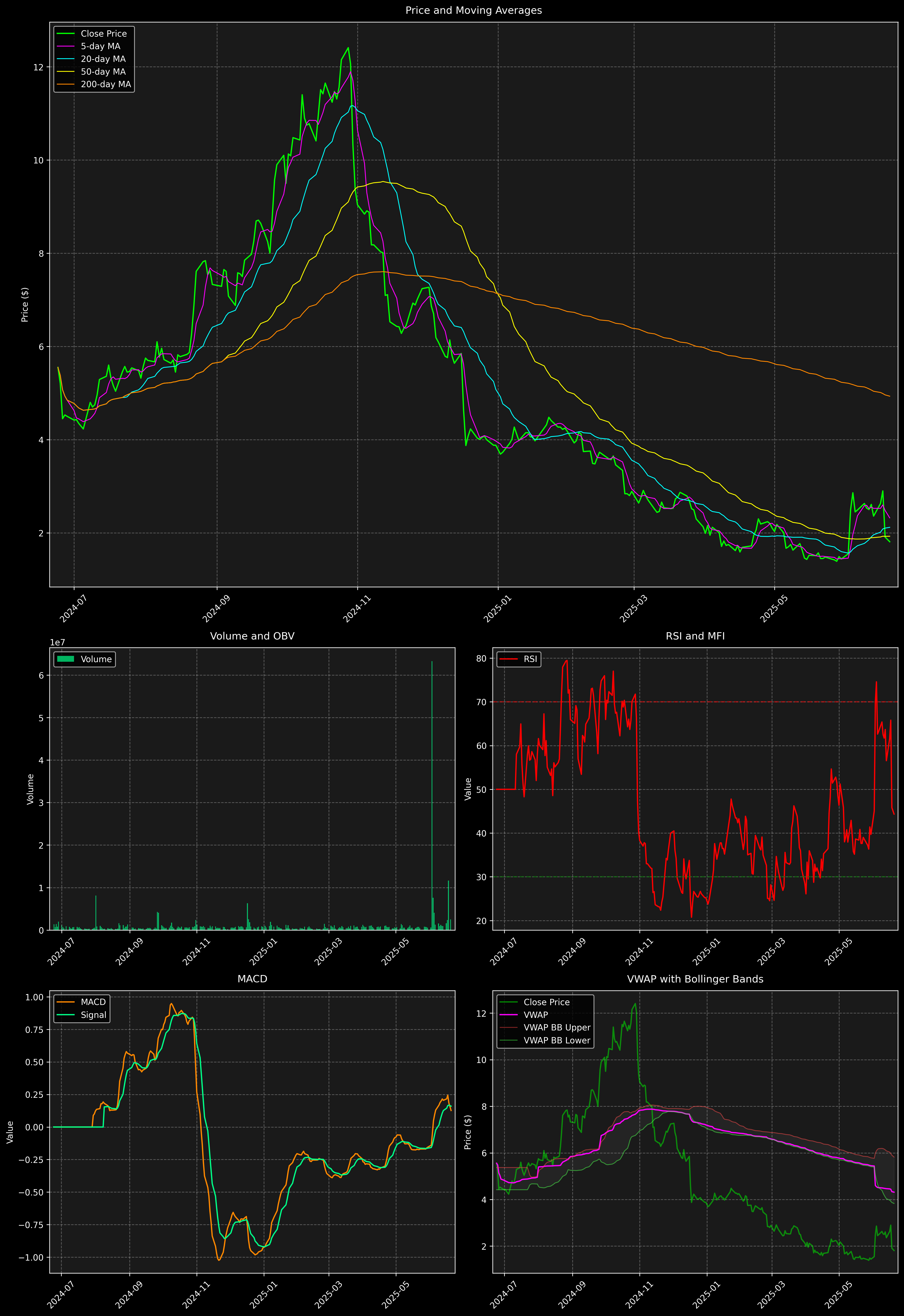The width and height of the screenshot is (904, 1316).
Task: Click the '10' y-axis tick on the top price chart
Action: click(x=38, y=160)
